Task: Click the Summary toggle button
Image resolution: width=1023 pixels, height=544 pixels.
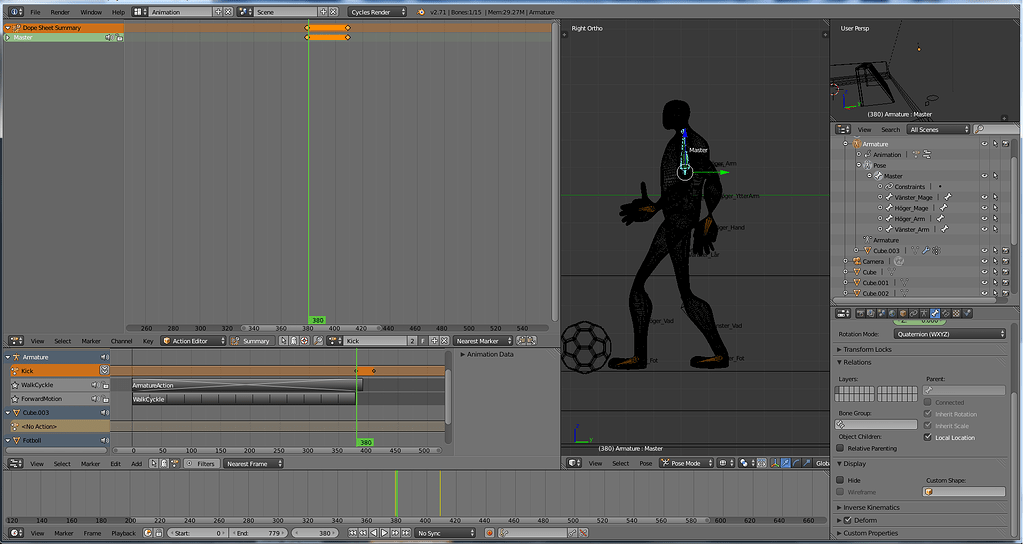Action: coord(251,341)
